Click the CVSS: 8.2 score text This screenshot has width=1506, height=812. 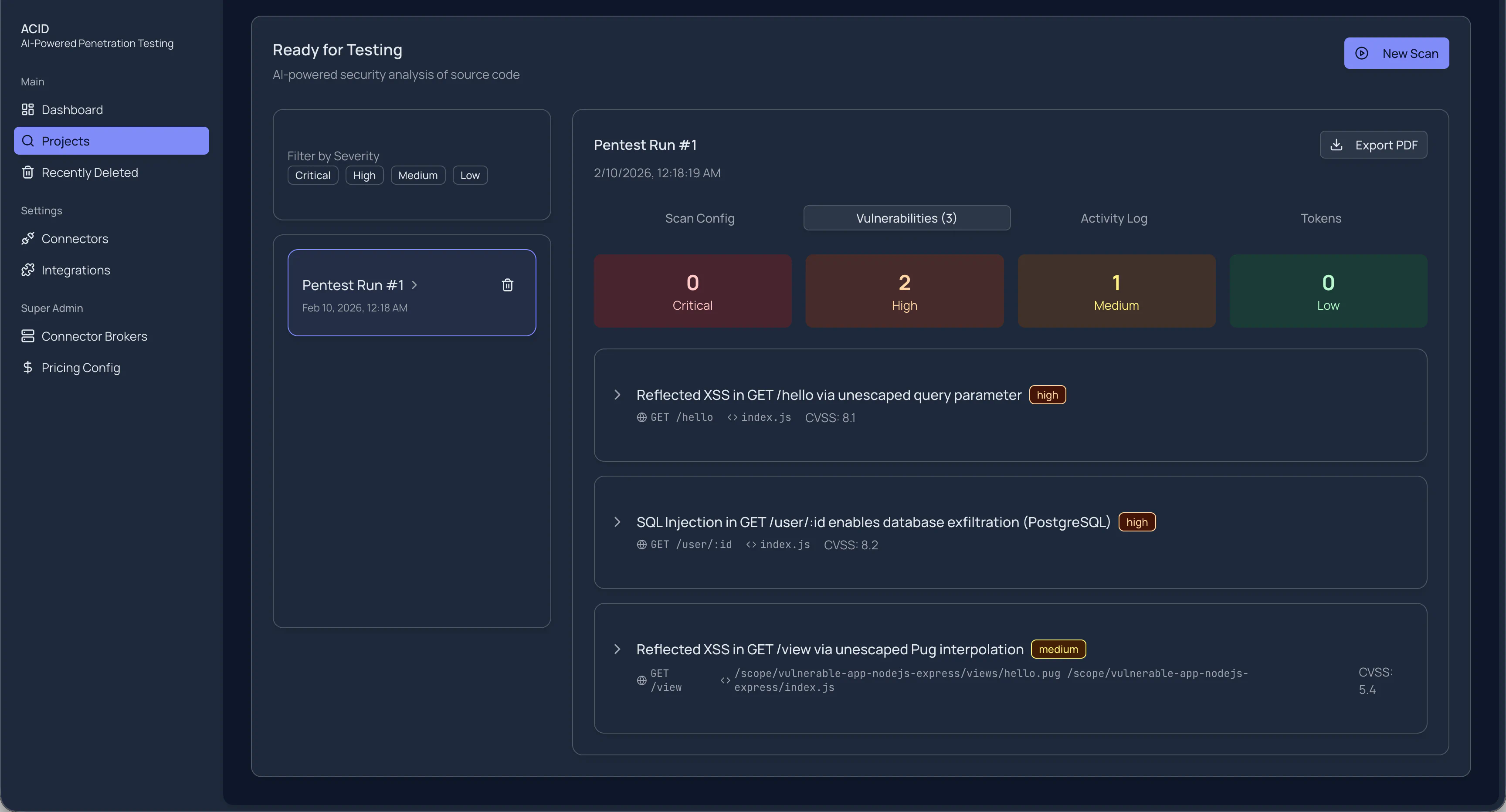pyautogui.click(x=851, y=545)
